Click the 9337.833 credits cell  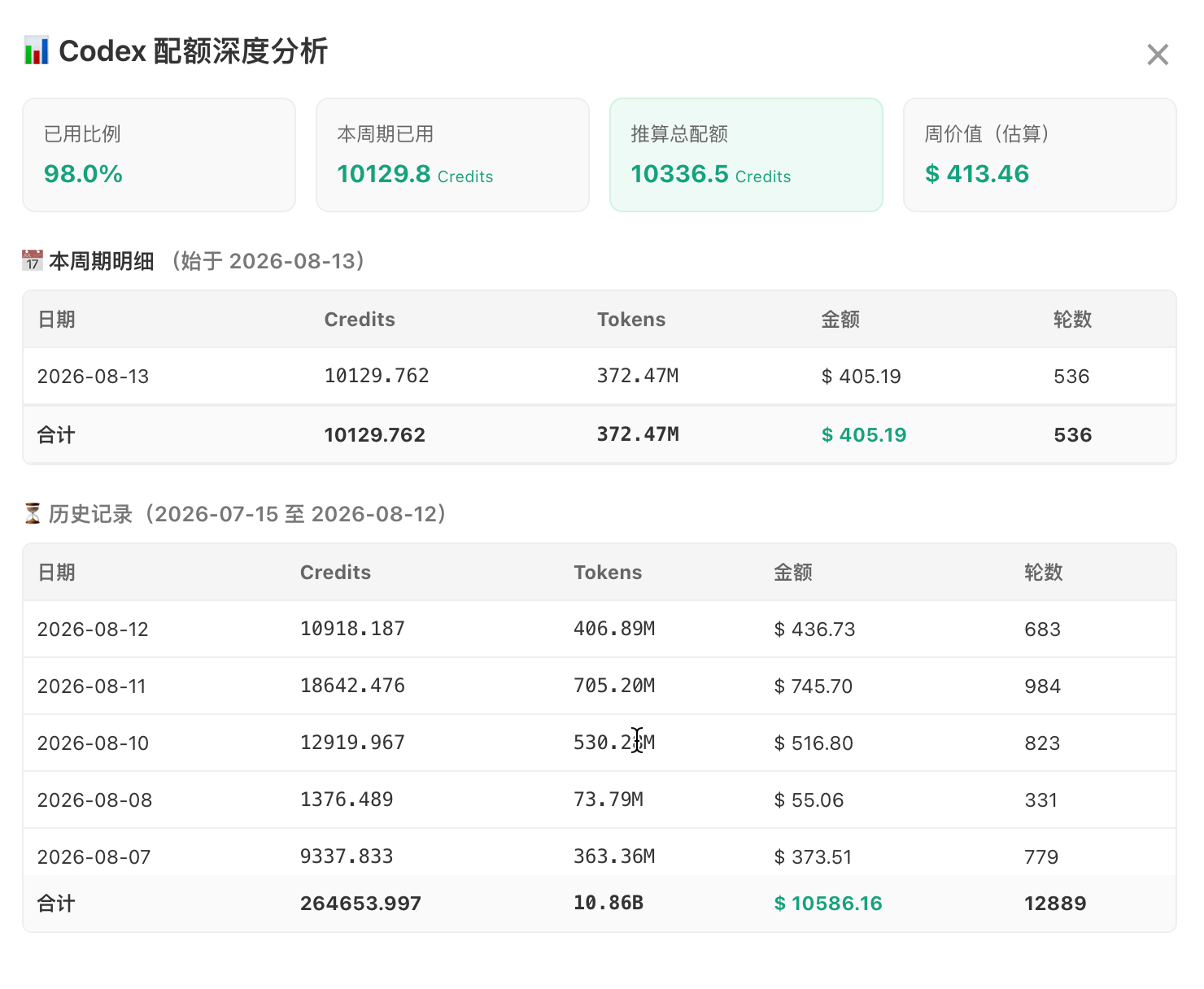tap(347, 856)
